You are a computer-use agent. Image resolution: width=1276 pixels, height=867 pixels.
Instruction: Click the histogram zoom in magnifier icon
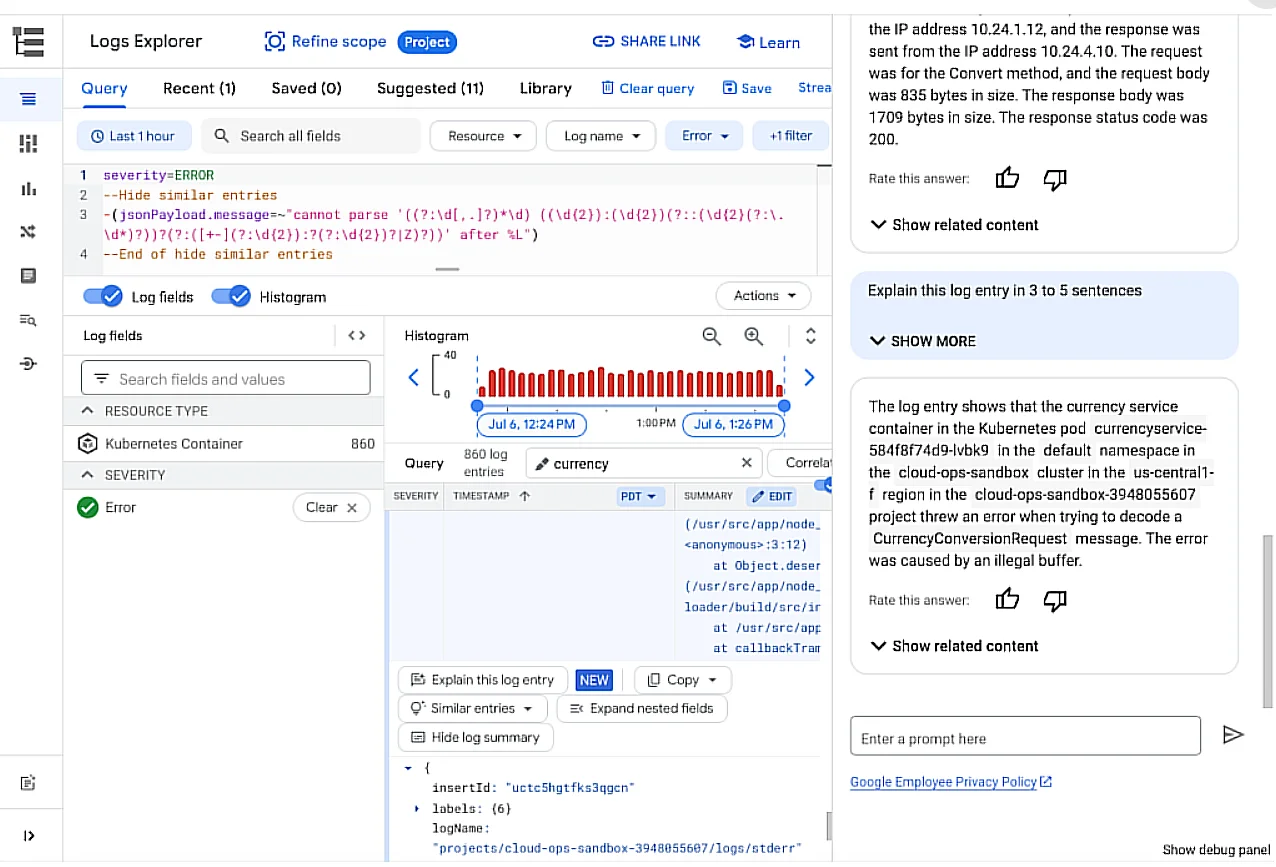(754, 336)
